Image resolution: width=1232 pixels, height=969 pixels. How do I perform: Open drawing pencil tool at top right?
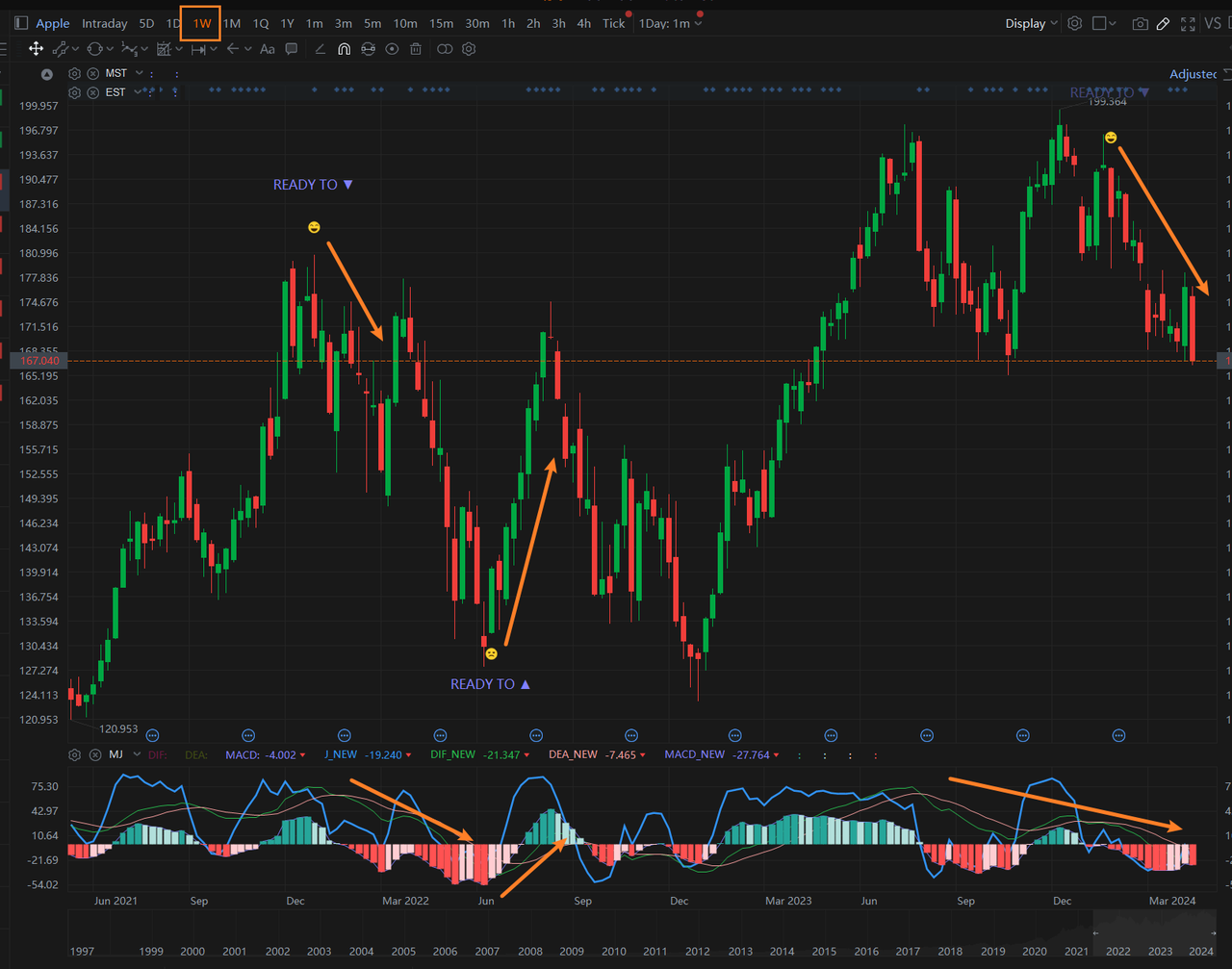point(1164,23)
